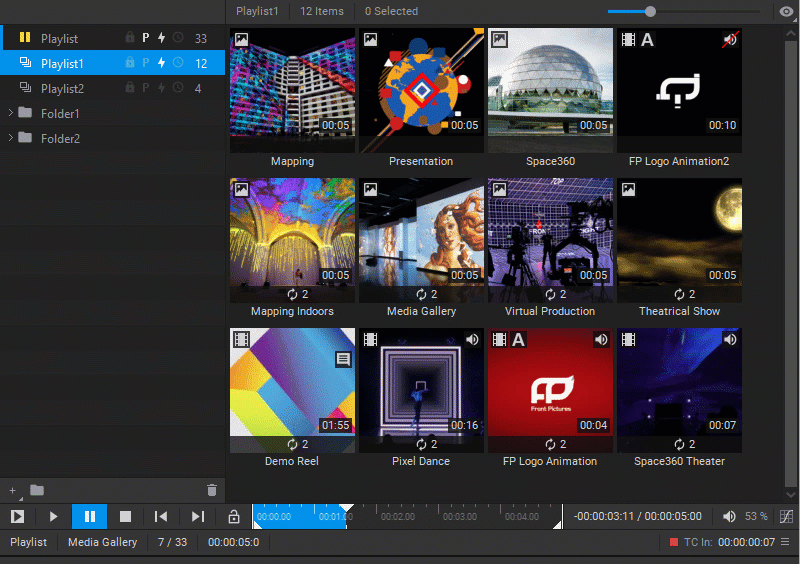
Task: Toggle the lock icon in transport bar
Action: click(x=234, y=517)
